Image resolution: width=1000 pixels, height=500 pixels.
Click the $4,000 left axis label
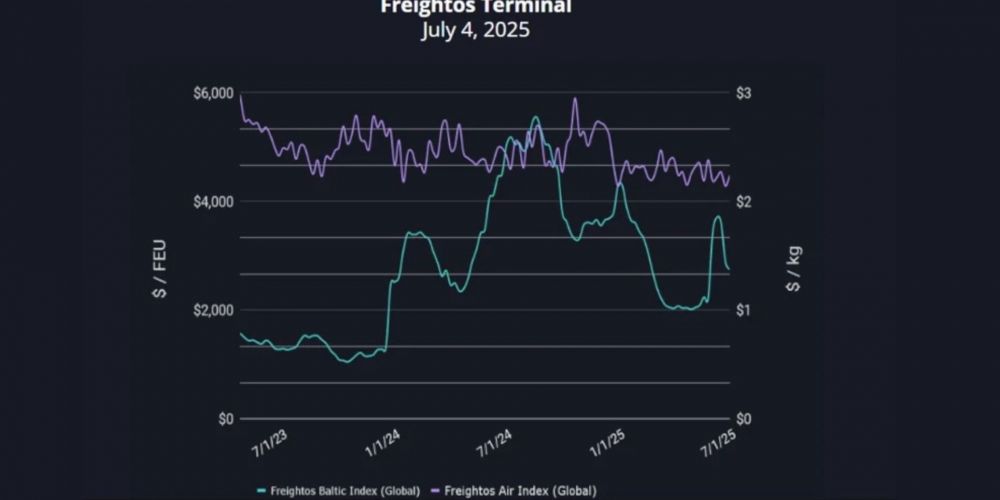click(x=213, y=202)
